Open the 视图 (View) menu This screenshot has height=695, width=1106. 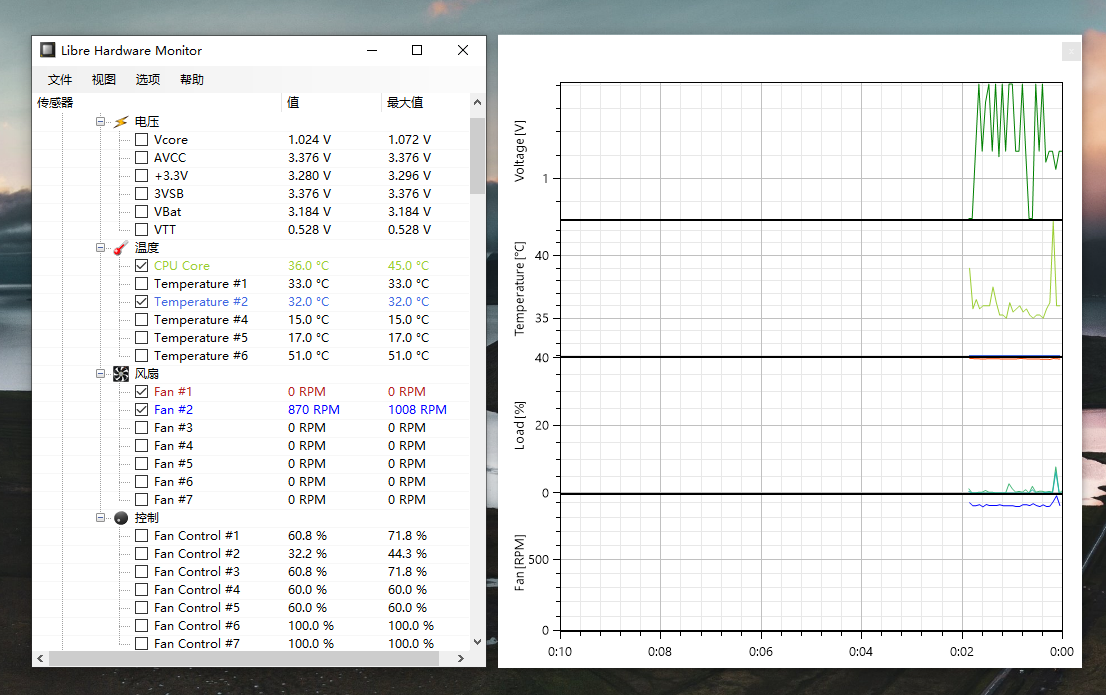click(x=104, y=80)
